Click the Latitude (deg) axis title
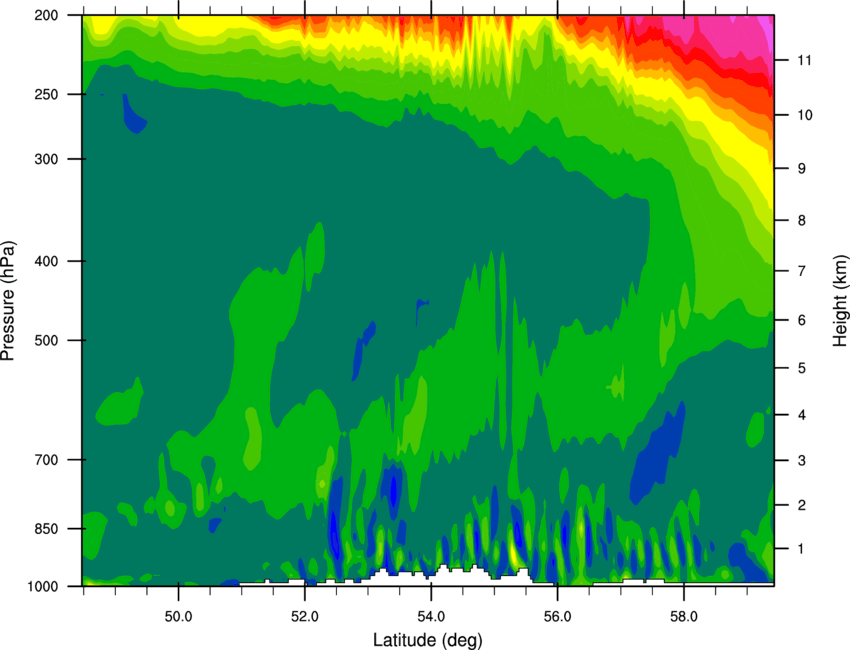The height and width of the screenshot is (650, 850). (x=428, y=640)
